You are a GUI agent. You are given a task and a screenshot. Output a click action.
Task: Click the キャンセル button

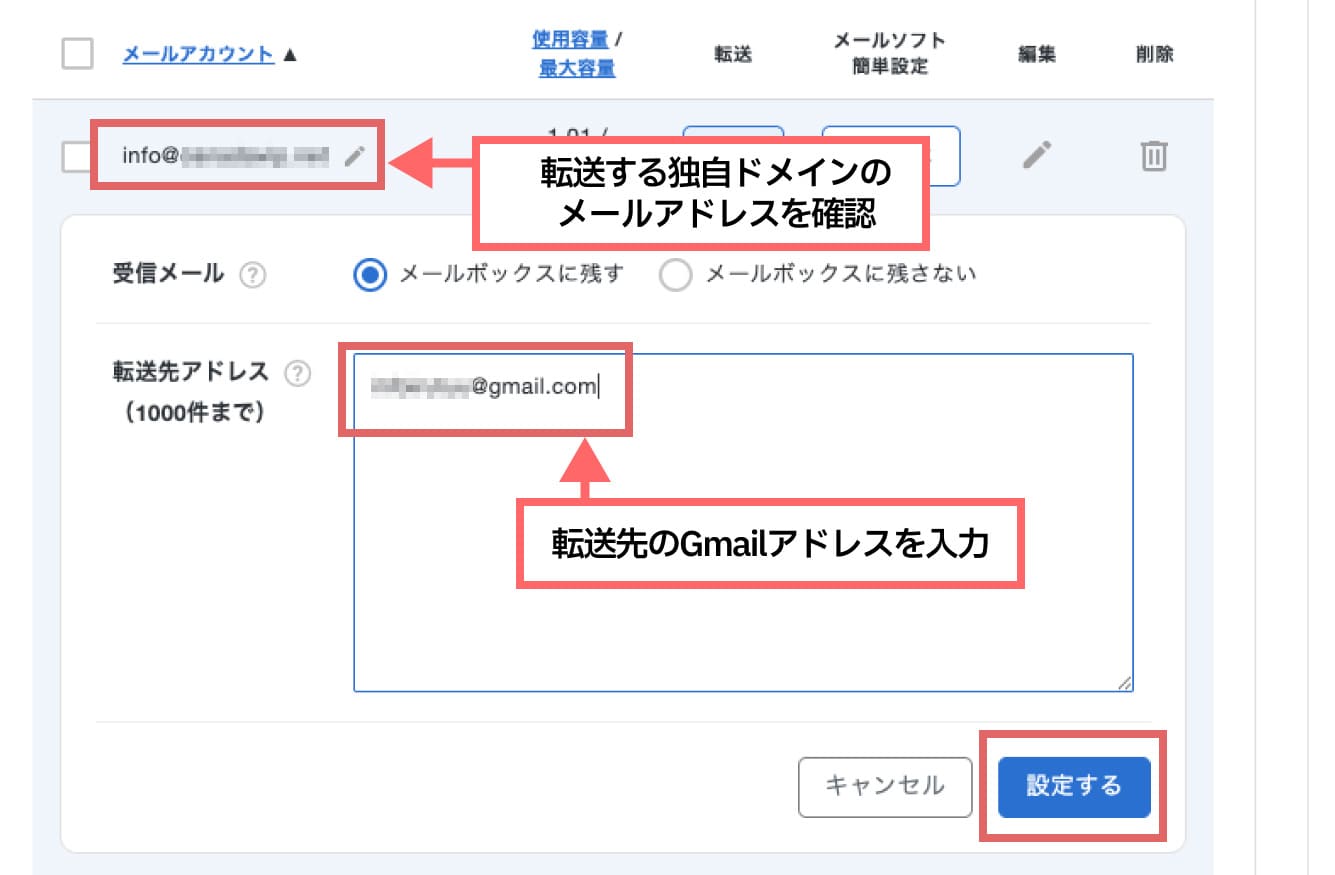(x=884, y=787)
